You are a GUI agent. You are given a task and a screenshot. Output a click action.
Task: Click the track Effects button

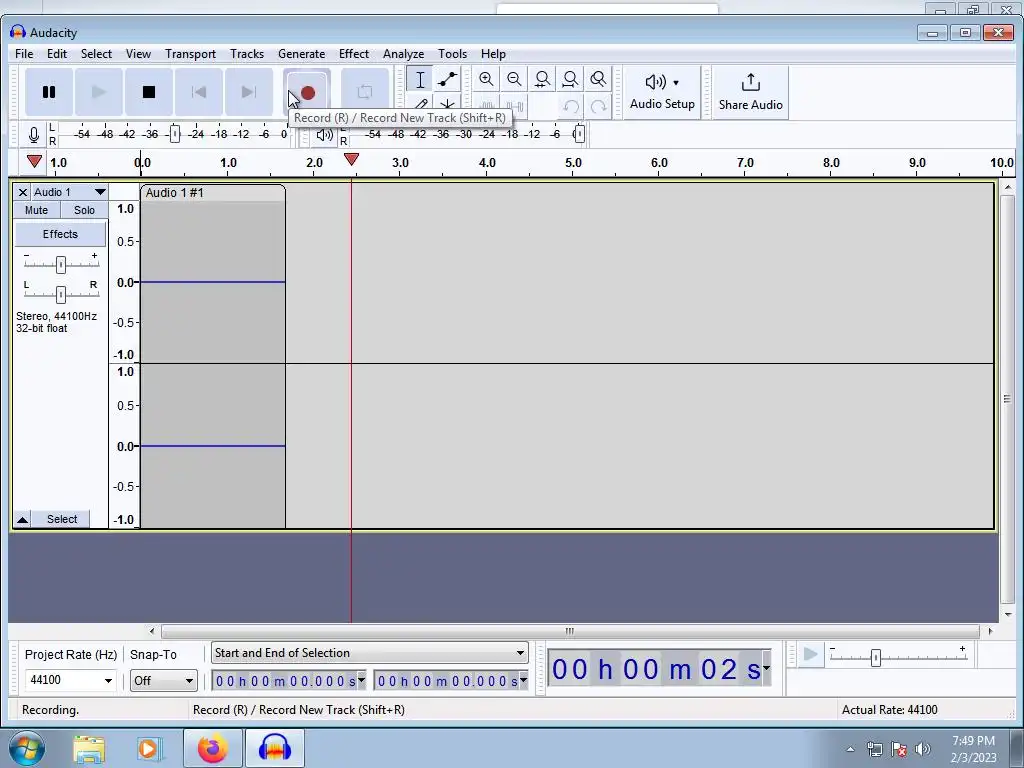[x=60, y=234]
